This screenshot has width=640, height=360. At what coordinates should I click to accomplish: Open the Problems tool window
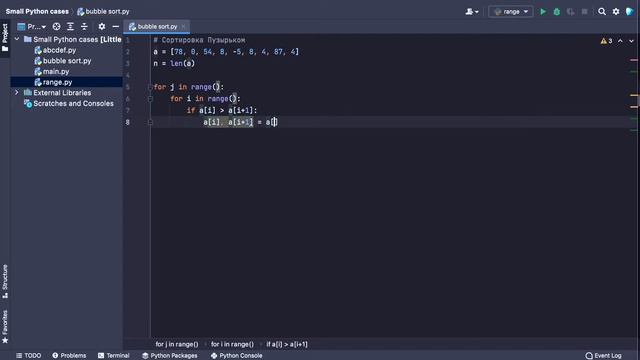tap(69, 356)
